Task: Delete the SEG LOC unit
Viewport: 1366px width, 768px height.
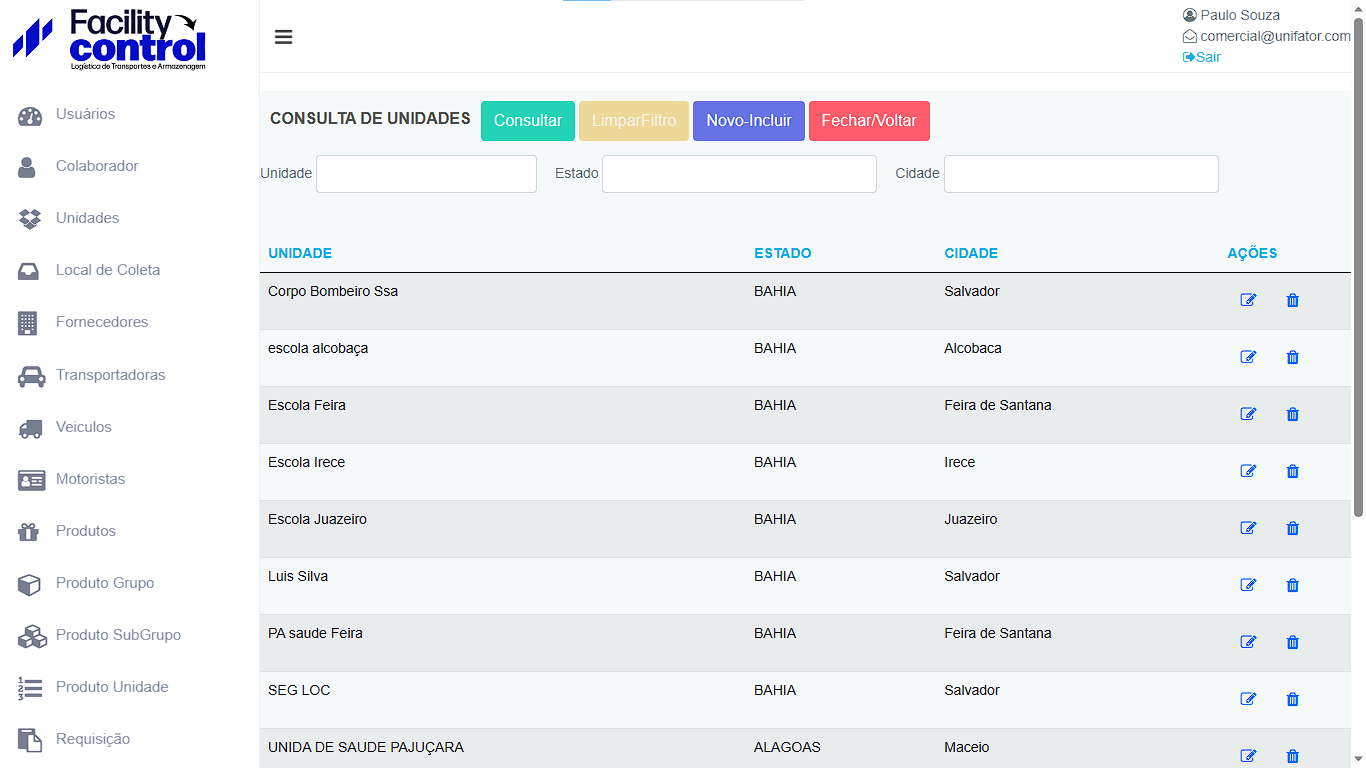Action: [x=1292, y=699]
